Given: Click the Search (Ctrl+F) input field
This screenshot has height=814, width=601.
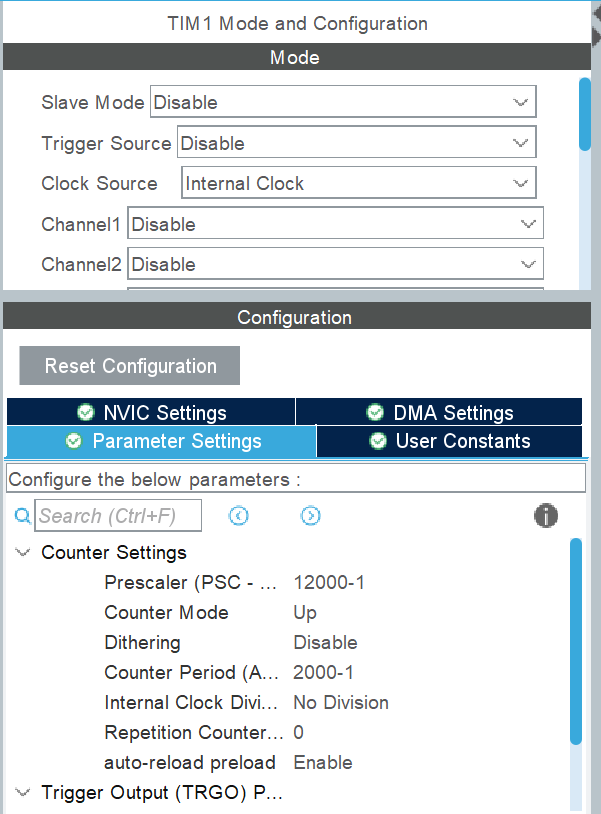Looking at the screenshot, I should [x=119, y=516].
